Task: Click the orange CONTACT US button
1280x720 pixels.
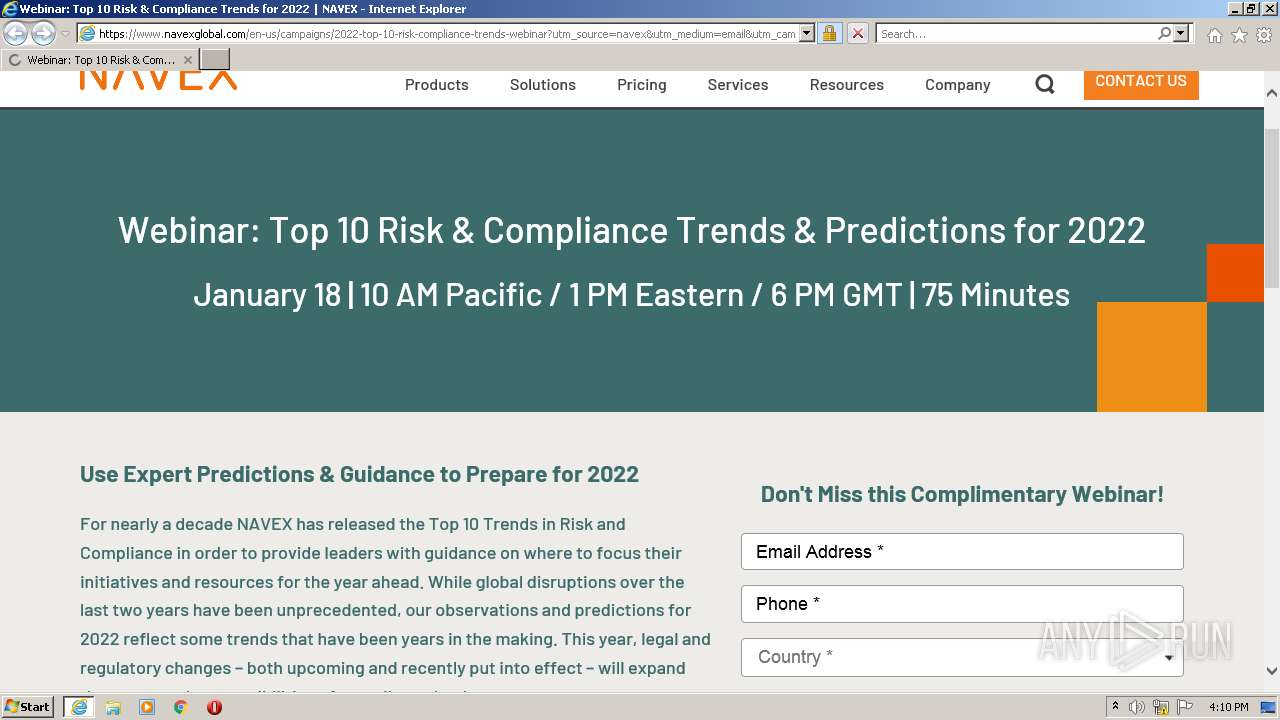Action: (x=1141, y=84)
